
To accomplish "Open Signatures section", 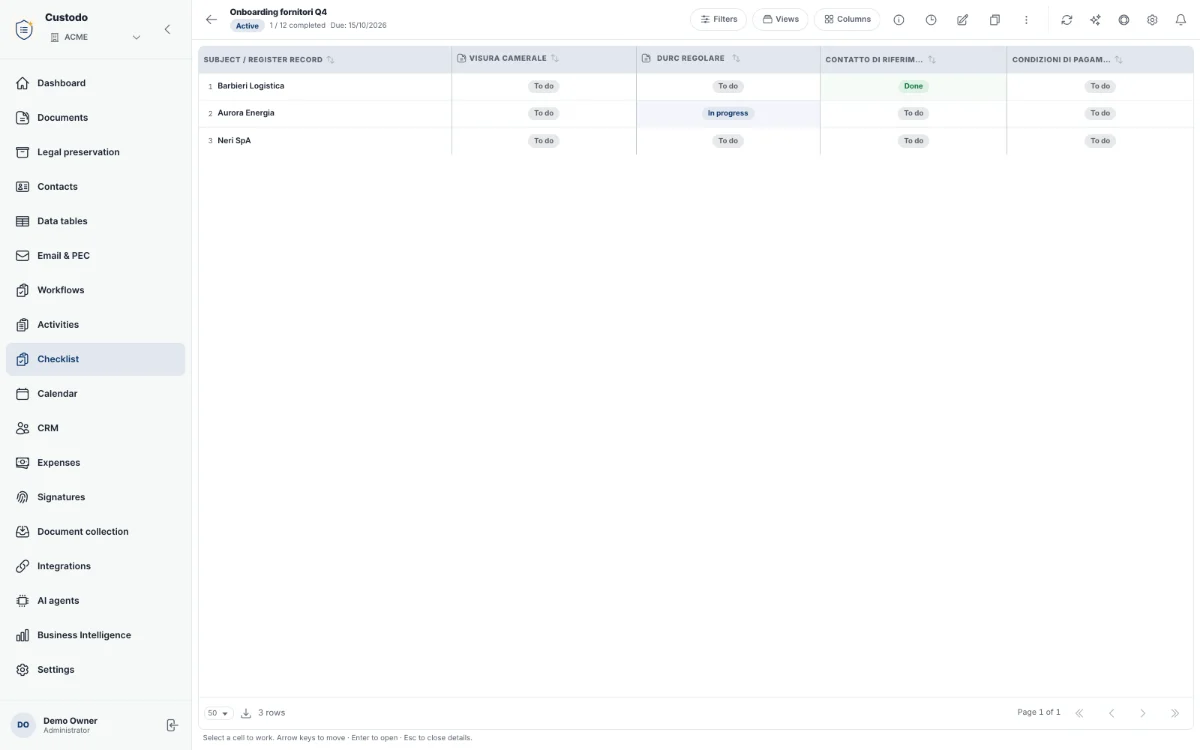I will (95, 497).
